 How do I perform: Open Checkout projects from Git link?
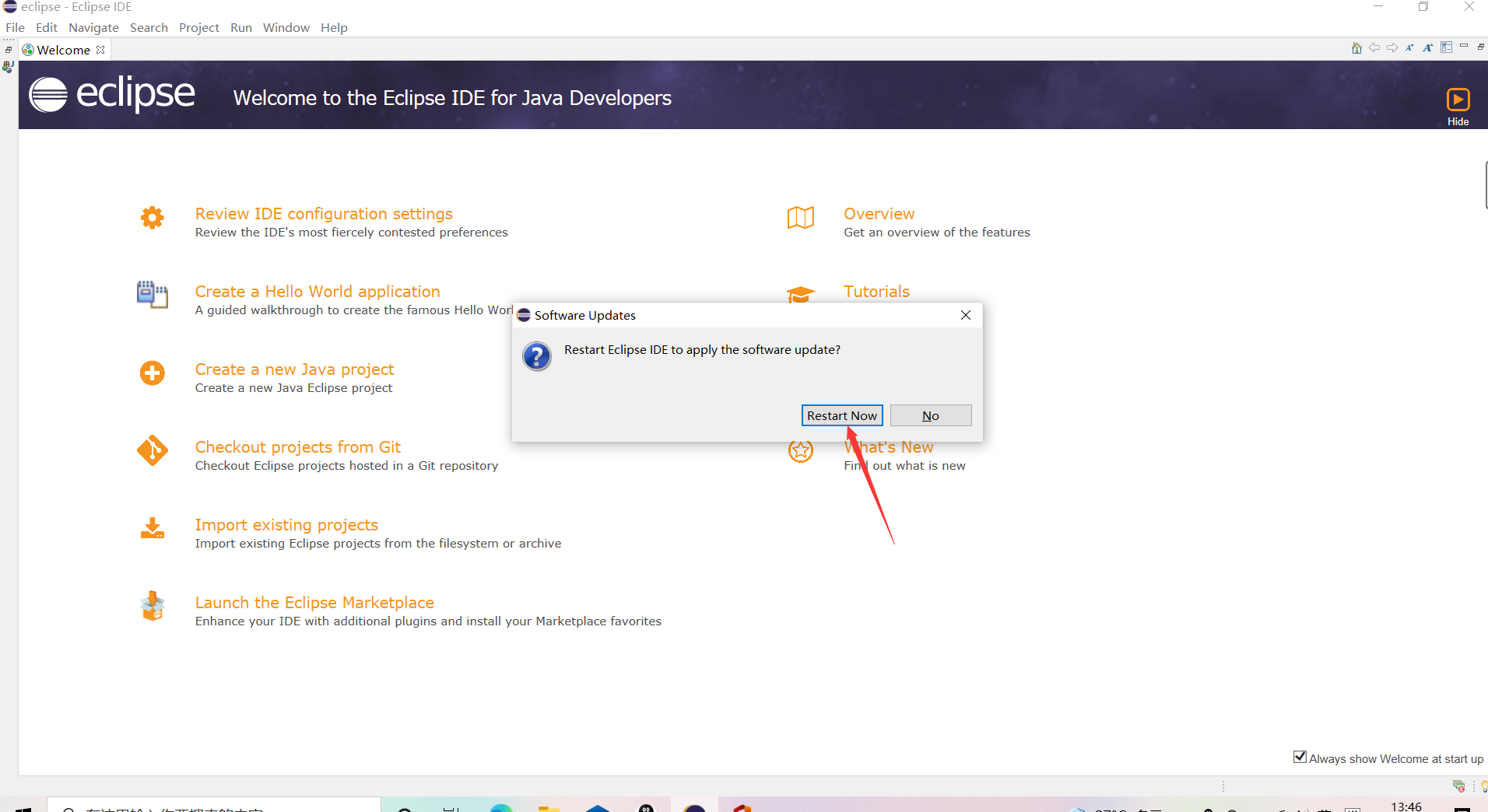297,447
